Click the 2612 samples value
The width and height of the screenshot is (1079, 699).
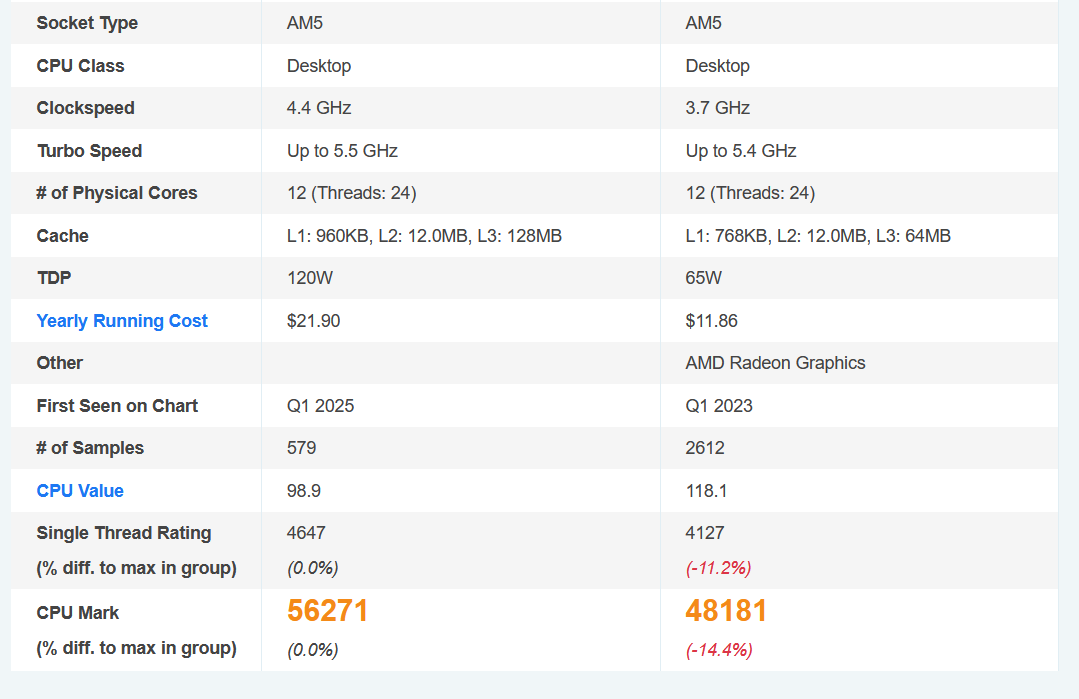click(705, 448)
